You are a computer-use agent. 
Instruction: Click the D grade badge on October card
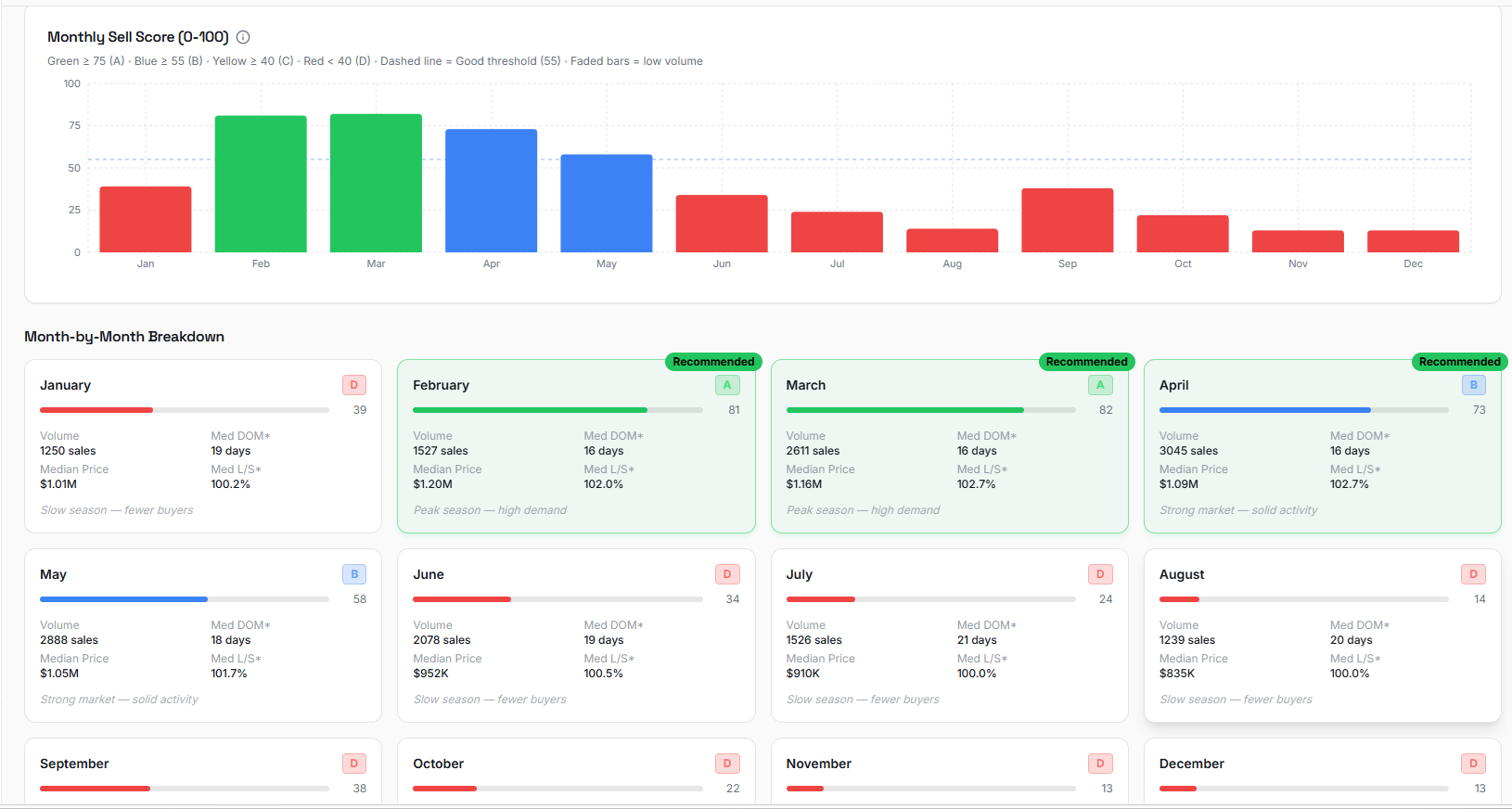pos(727,764)
